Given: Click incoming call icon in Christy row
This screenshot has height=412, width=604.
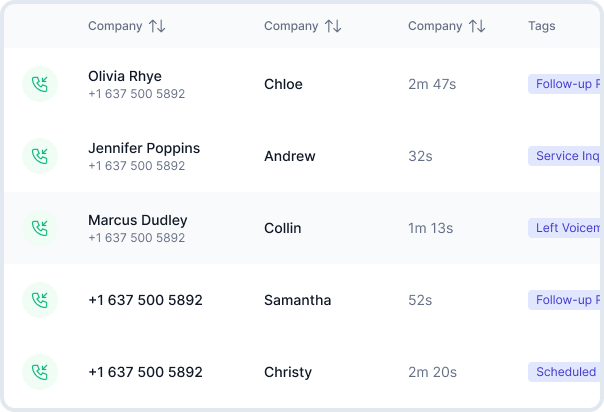Looking at the screenshot, I should pos(40,372).
